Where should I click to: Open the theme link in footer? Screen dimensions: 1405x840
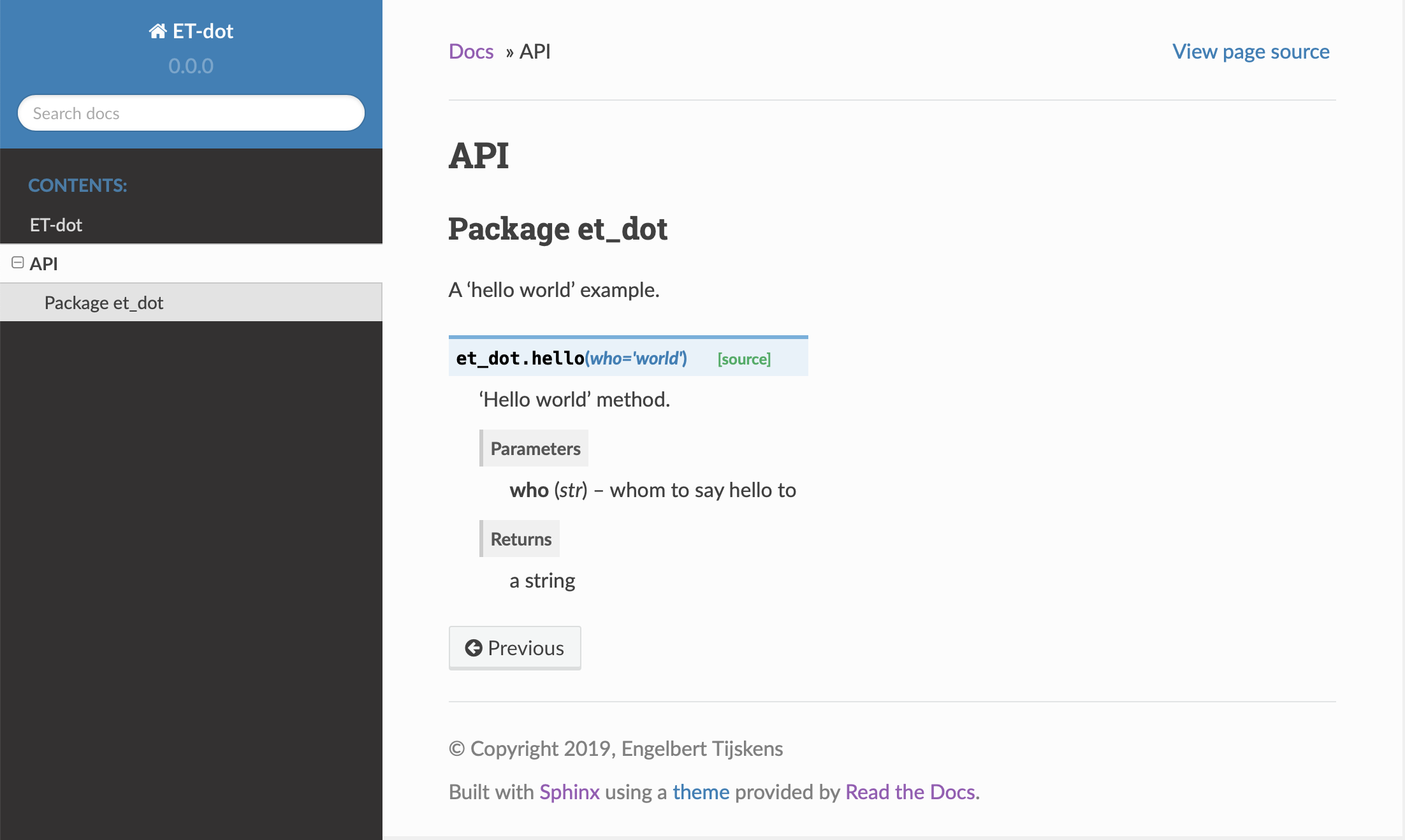coord(701,792)
